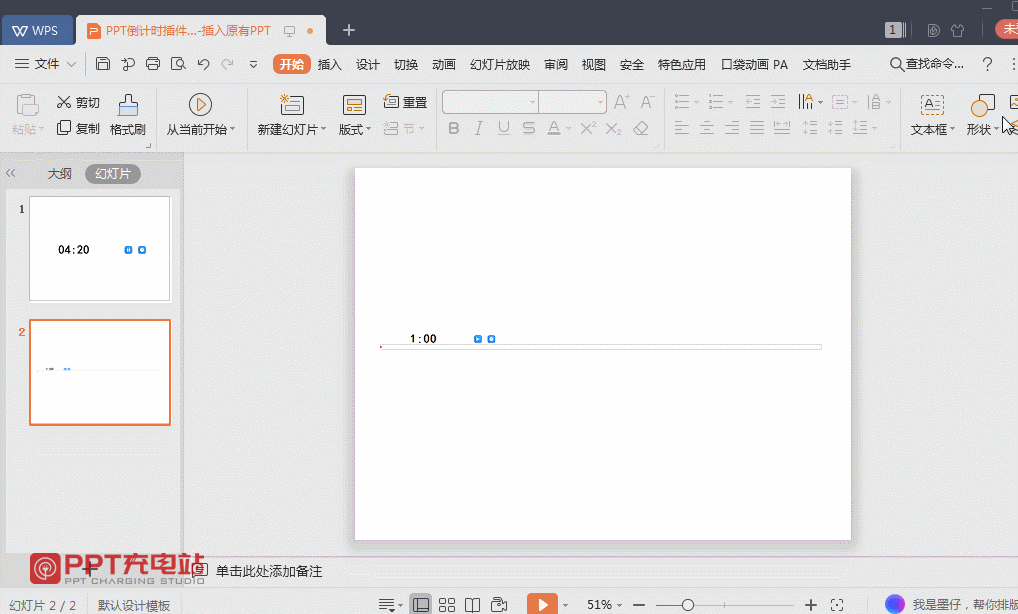Image resolution: width=1018 pixels, height=614 pixels.
Task: Switch to the 插入 ribbon tab
Action: pos(330,63)
